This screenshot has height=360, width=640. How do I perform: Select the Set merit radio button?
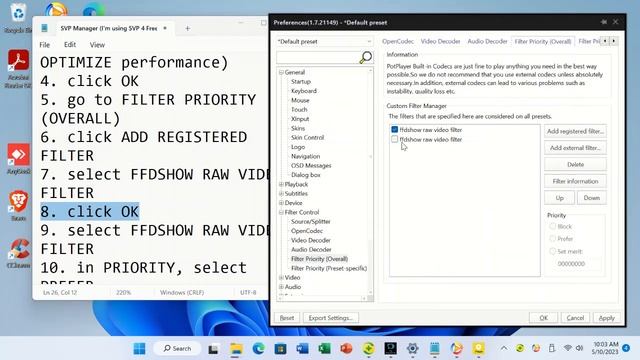pos(552,251)
